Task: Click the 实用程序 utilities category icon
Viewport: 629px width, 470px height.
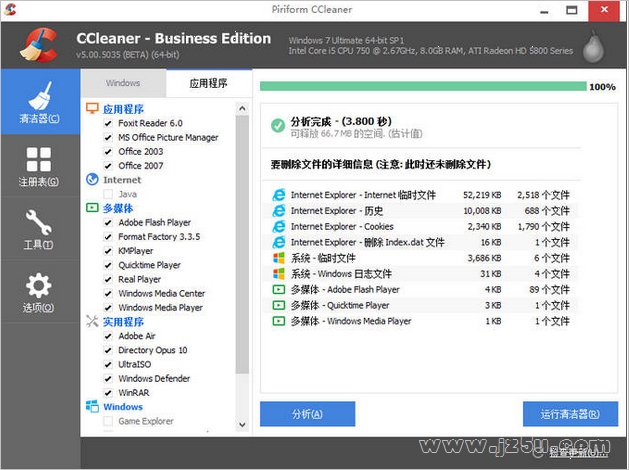Action: [92, 321]
